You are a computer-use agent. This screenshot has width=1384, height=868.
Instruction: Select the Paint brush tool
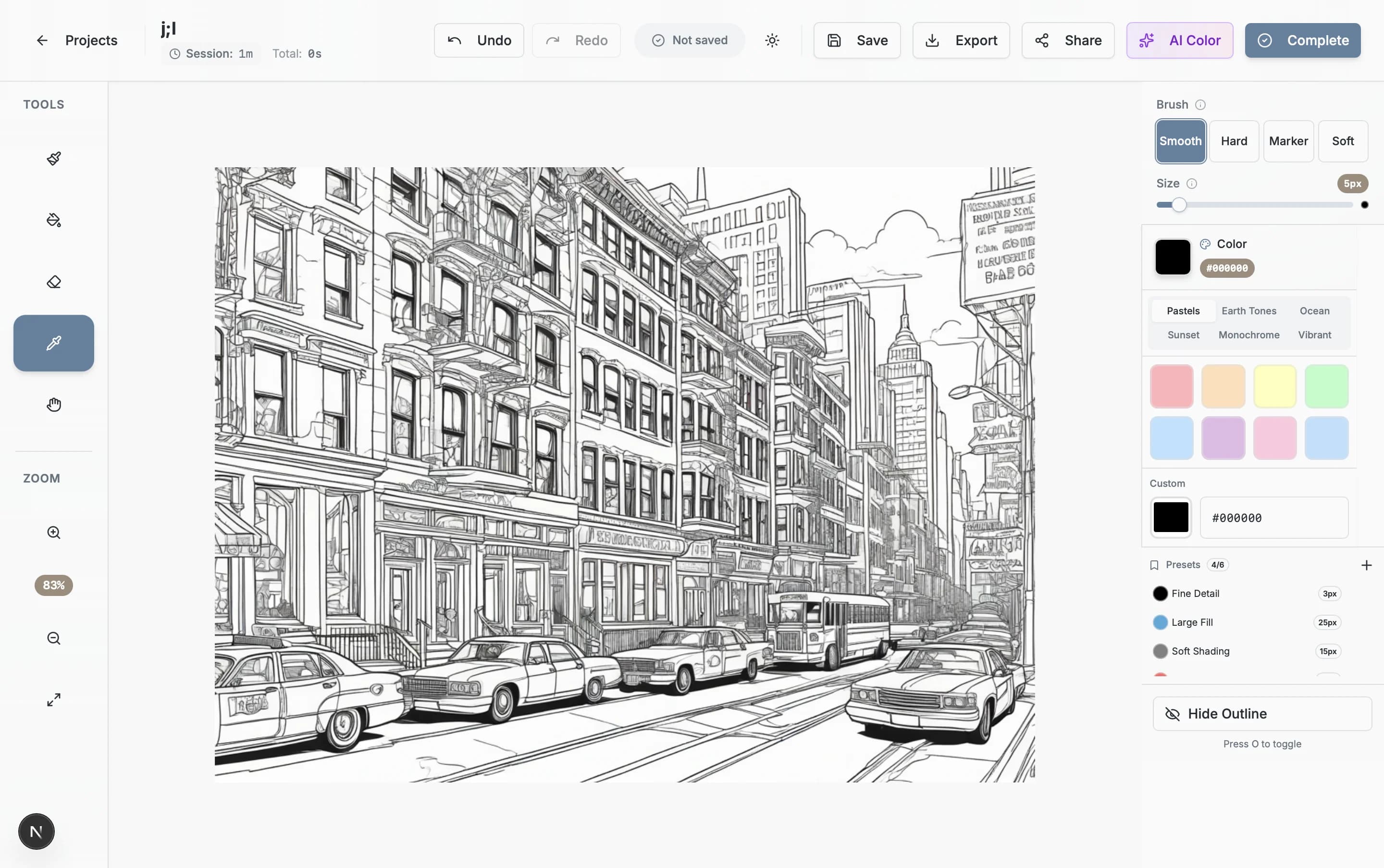(x=53, y=159)
